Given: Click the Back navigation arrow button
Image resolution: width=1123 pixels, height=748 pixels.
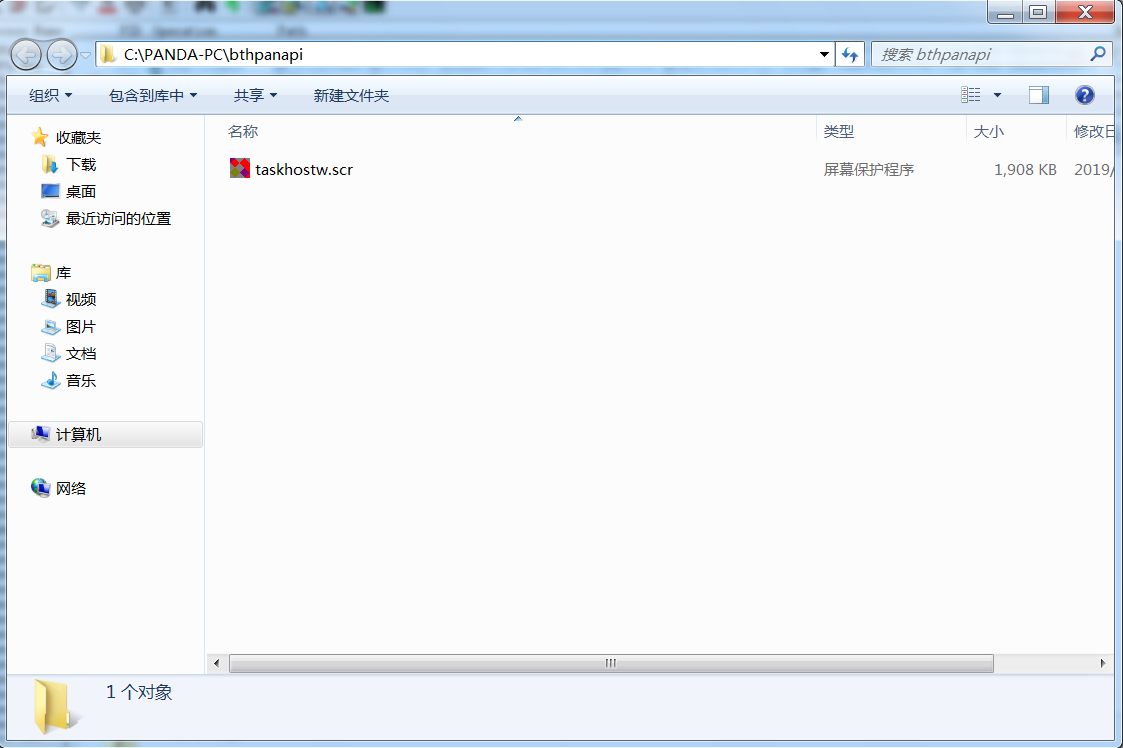Looking at the screenshot, I should point(26,54).
